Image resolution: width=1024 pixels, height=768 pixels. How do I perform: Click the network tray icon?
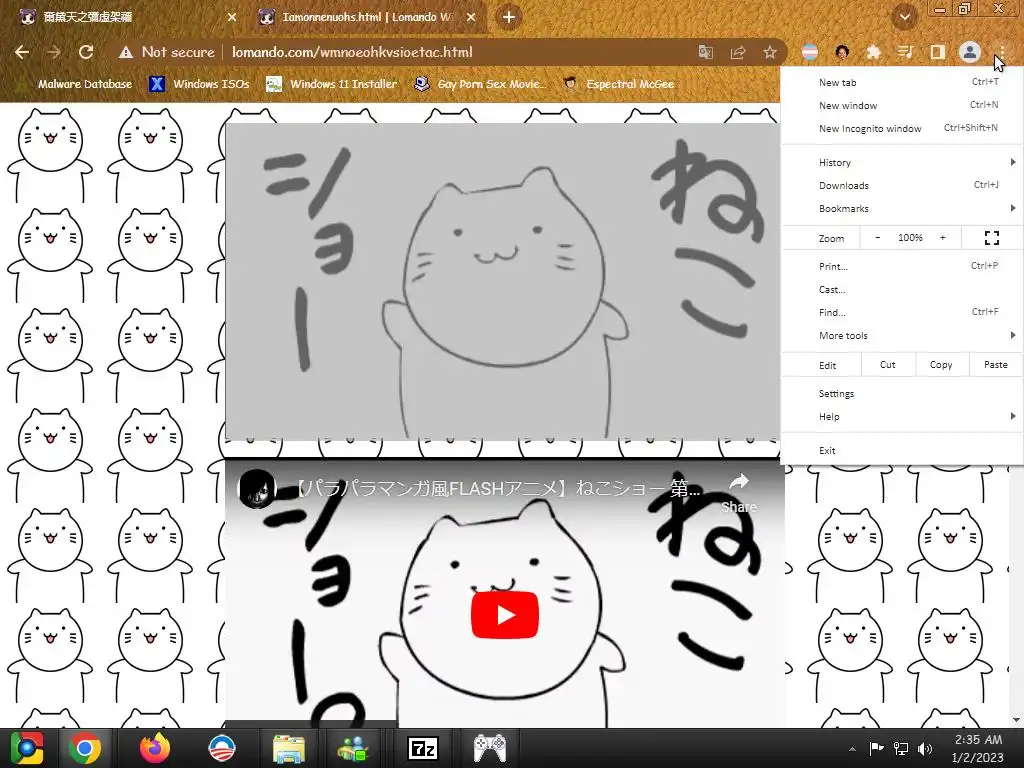901,748
